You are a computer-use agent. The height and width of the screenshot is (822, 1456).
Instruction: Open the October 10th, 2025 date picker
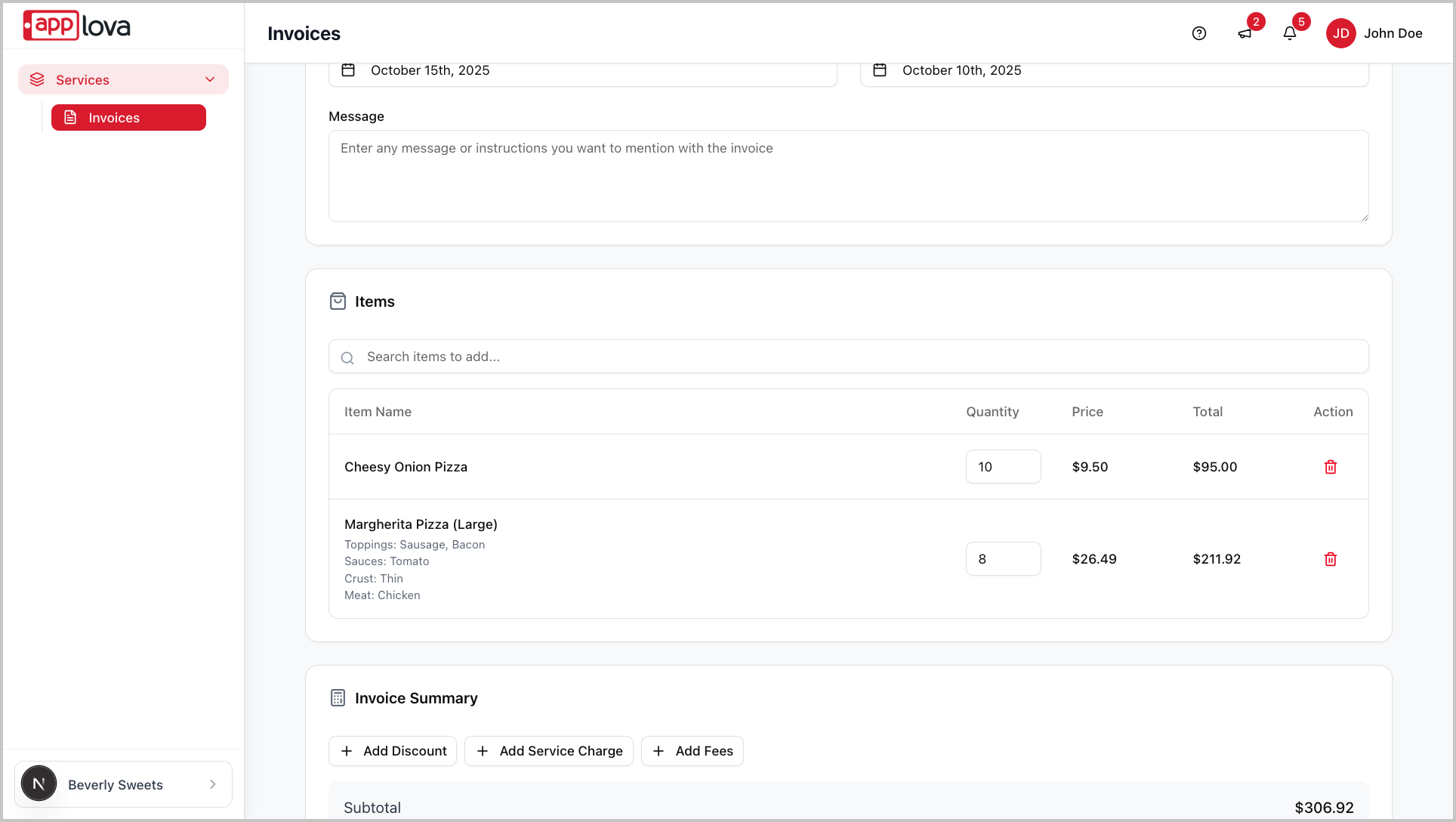pos(1114,71)
